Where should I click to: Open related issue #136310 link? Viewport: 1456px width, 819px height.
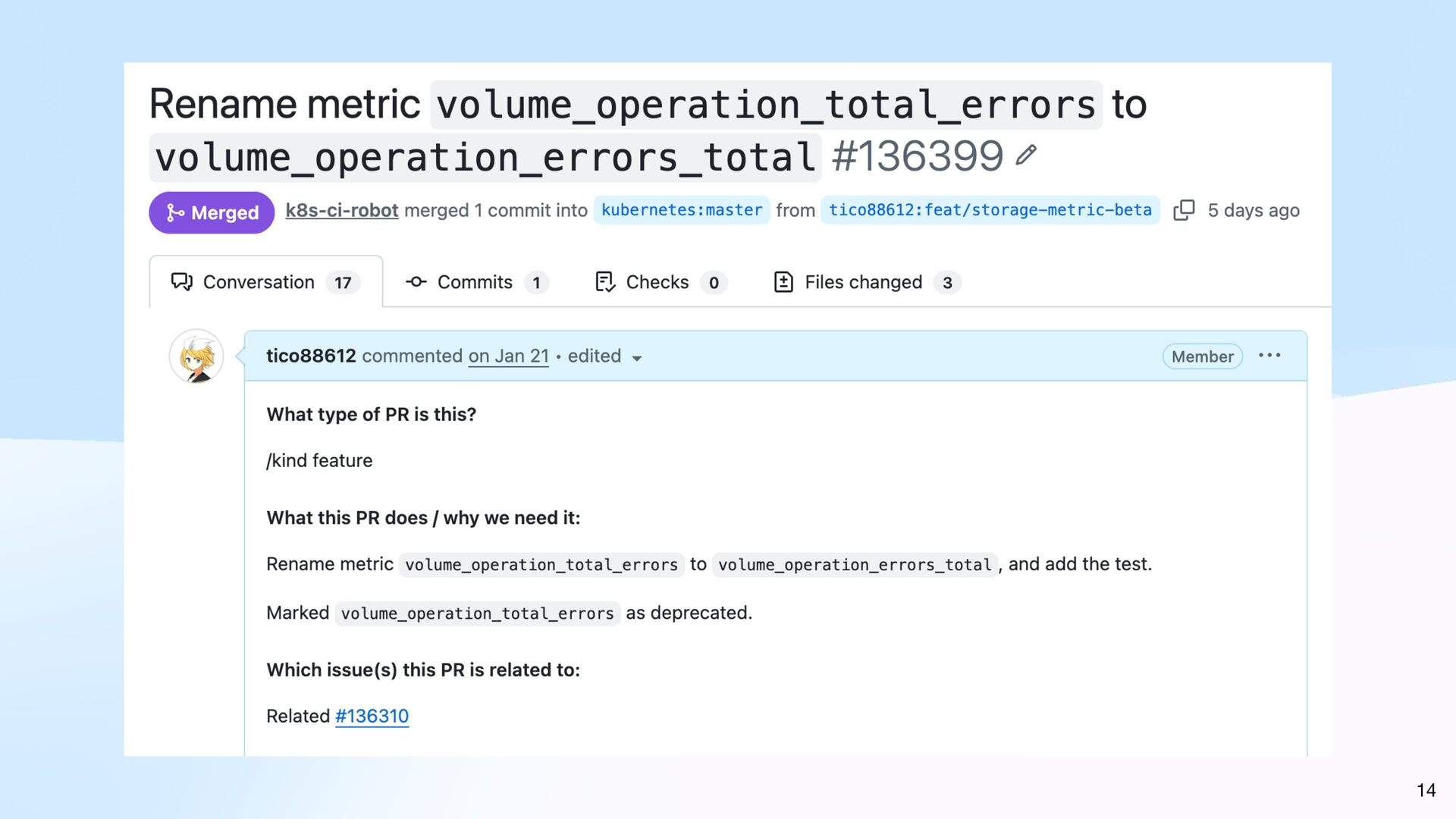372,716
